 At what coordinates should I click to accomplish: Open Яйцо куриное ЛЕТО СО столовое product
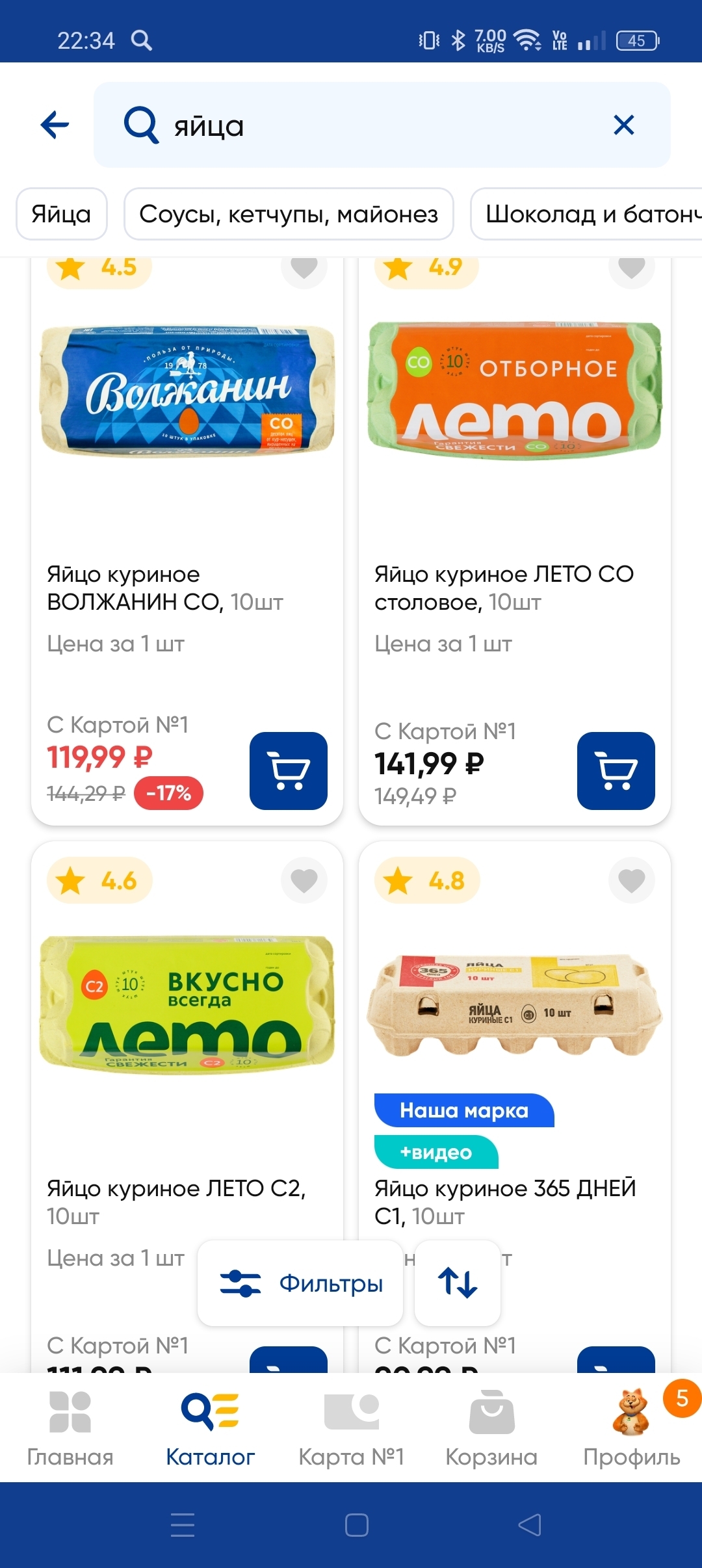(x=504, y=588)
